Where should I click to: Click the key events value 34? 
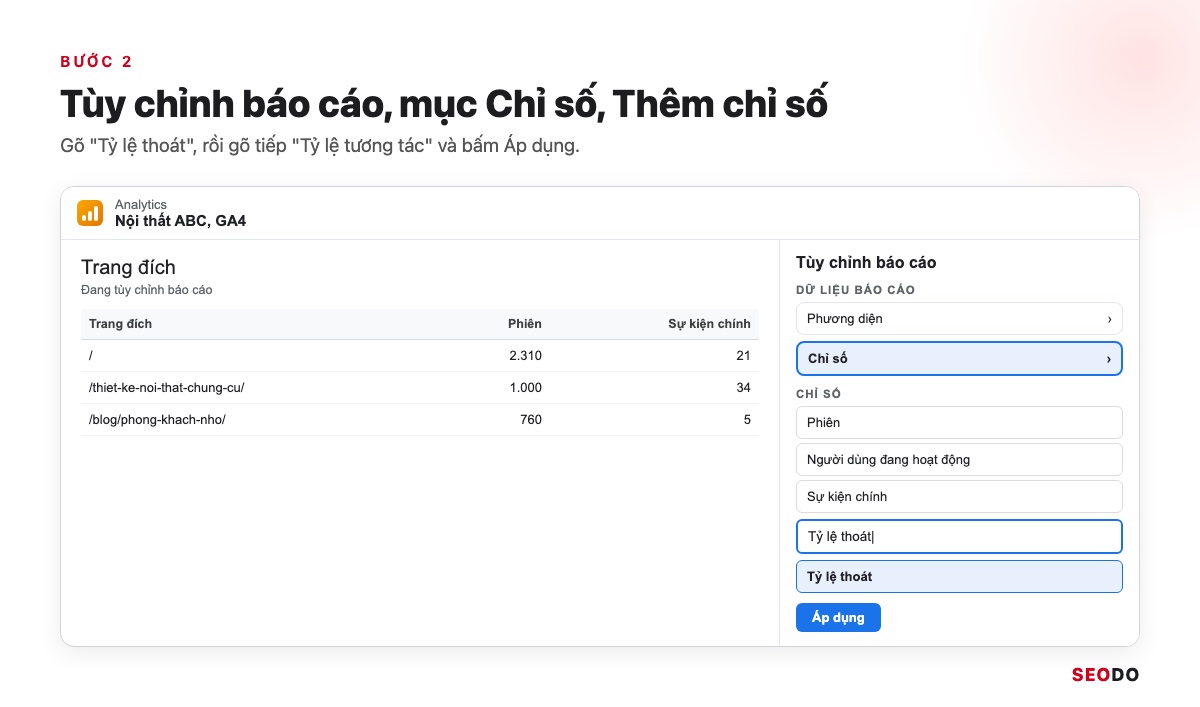point(743,388)
